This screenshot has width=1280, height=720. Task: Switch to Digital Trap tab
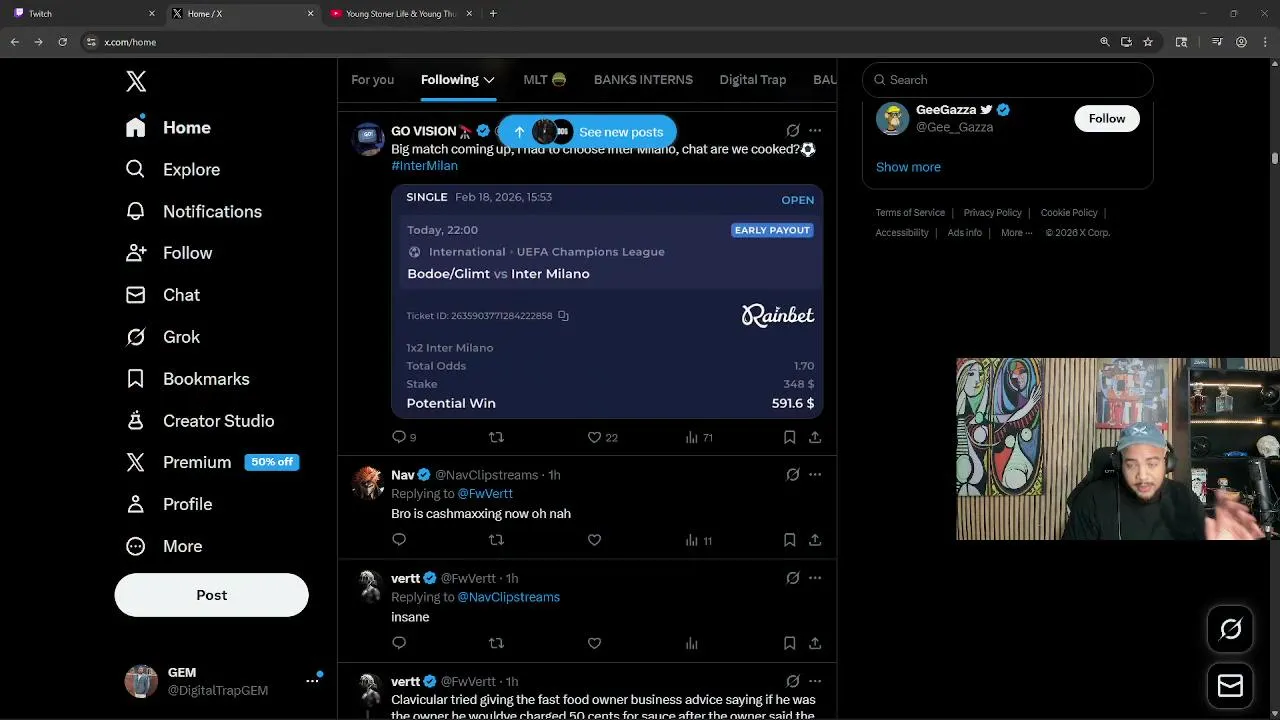(x=753, y=80)
